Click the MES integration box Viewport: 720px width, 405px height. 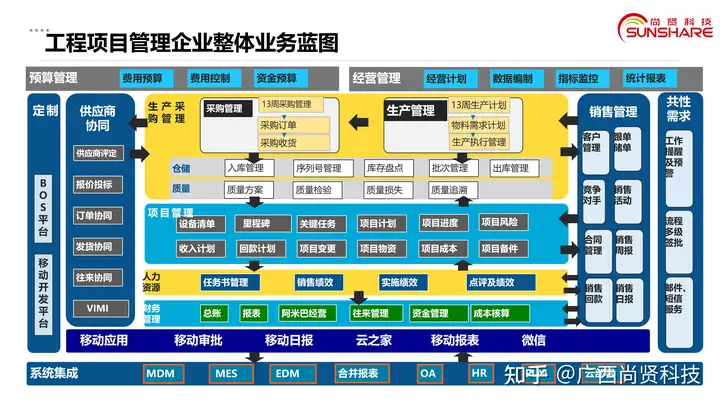pos(231,374)
